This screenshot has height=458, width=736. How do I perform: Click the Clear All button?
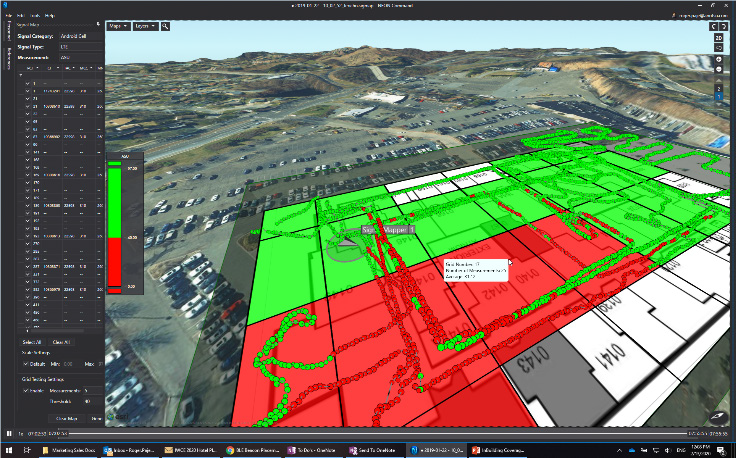pyautogui.click(x=61, y=342)
